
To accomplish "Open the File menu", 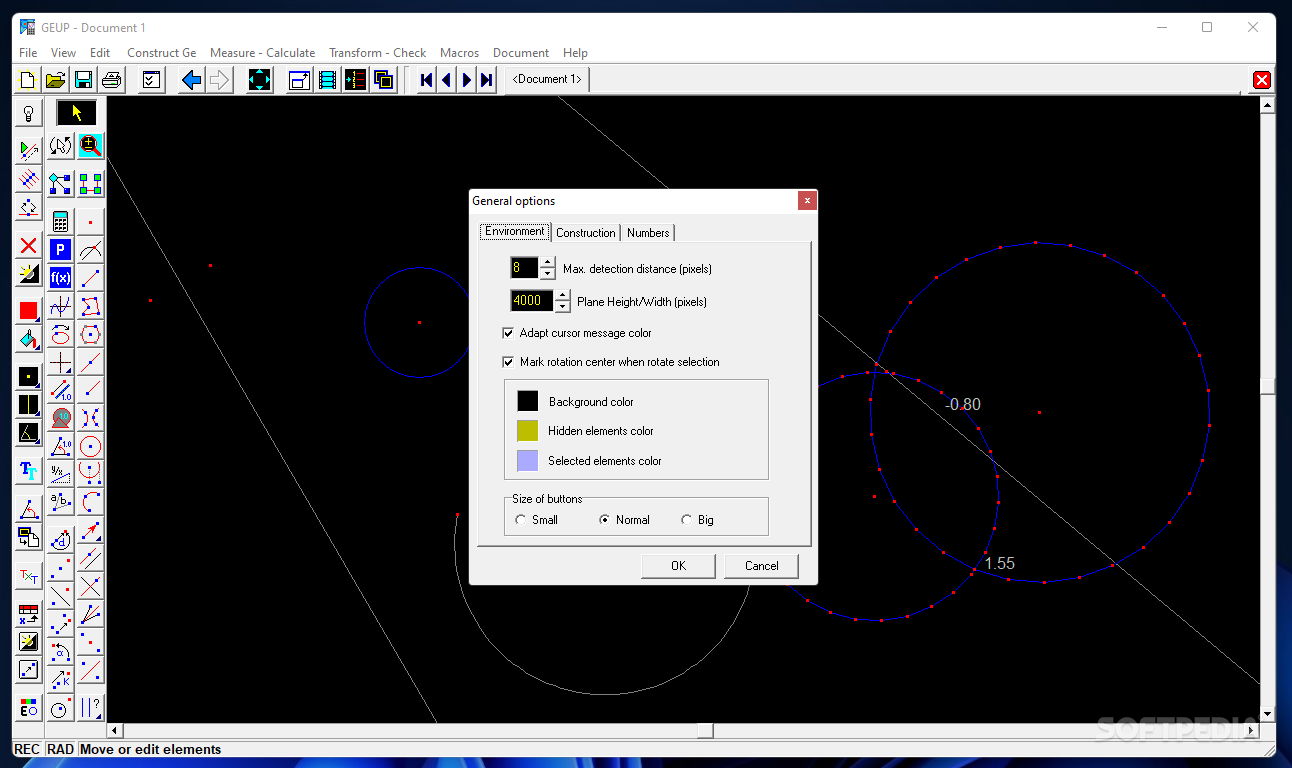I will pos(28,53).
